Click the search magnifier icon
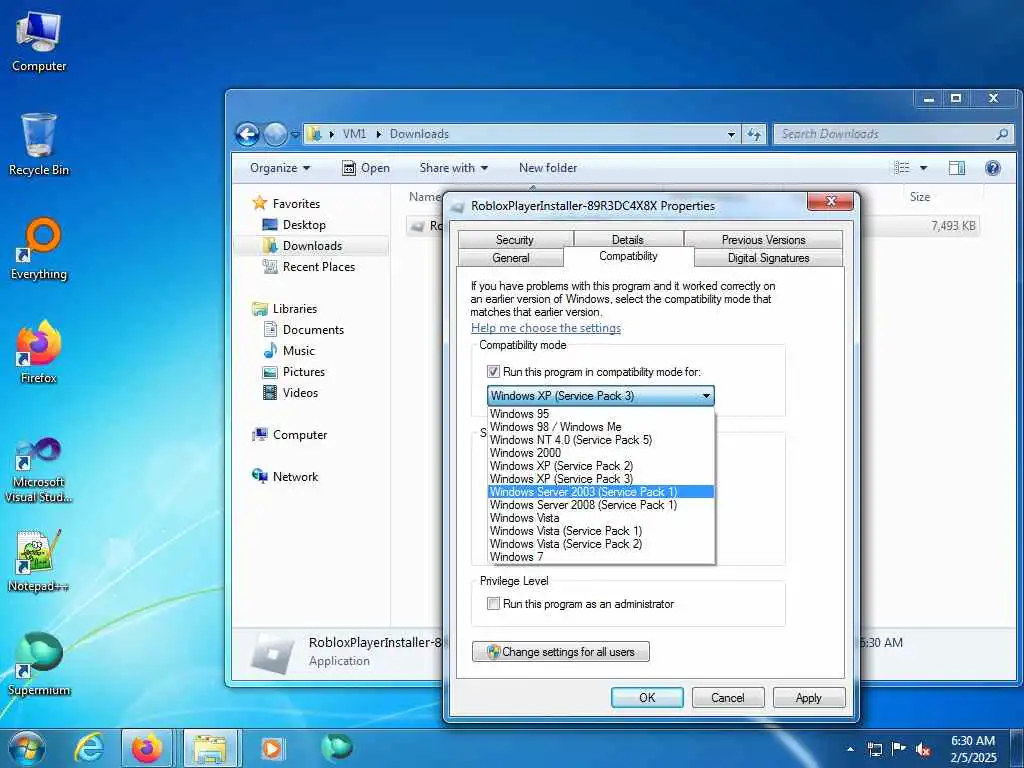The image size is (1024, 768). coord(1002,134)
